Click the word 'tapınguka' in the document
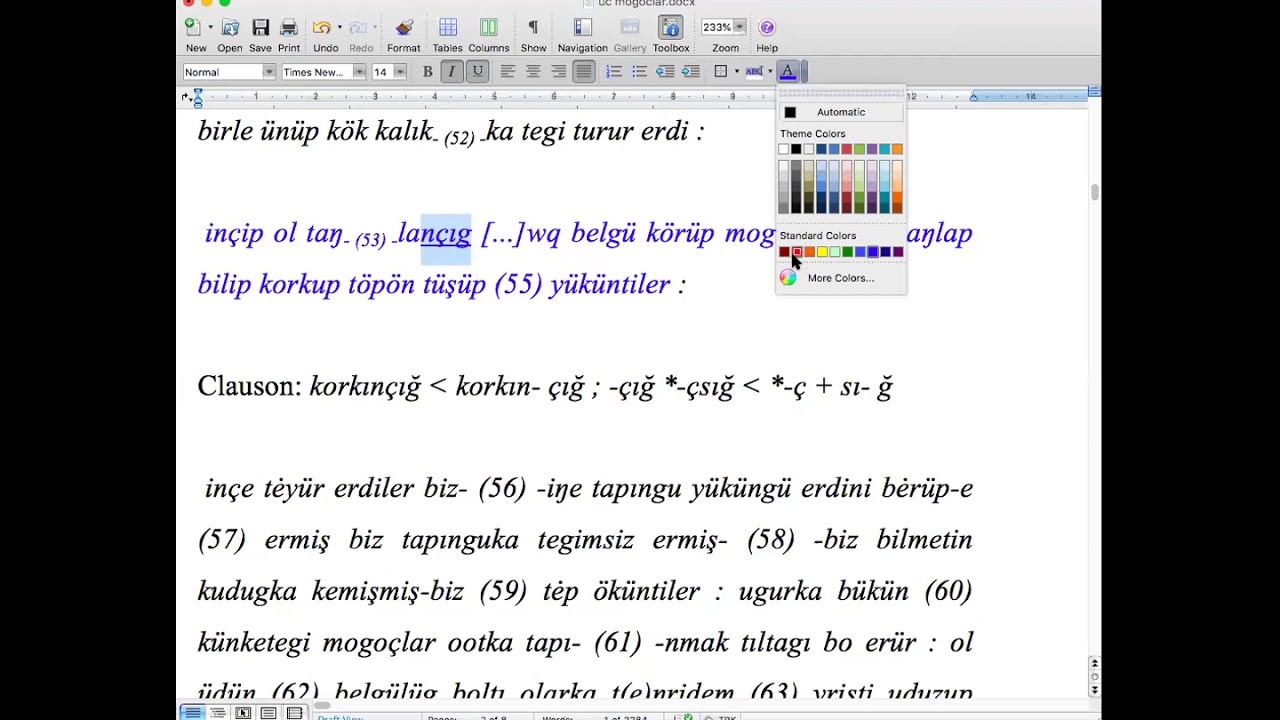Image resolution: width=1280 pixels, height=720 pixels. tap(460, 540)
